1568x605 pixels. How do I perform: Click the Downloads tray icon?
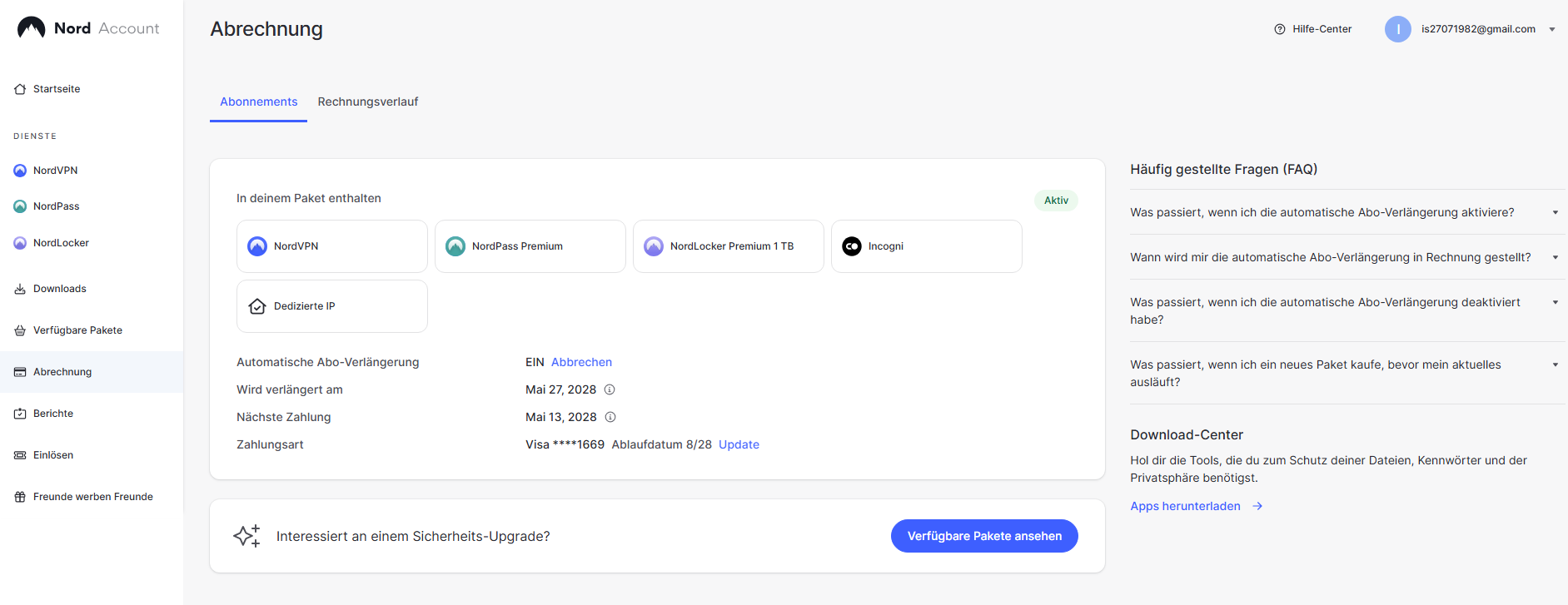pyautogui.click(x=20, y=289)
